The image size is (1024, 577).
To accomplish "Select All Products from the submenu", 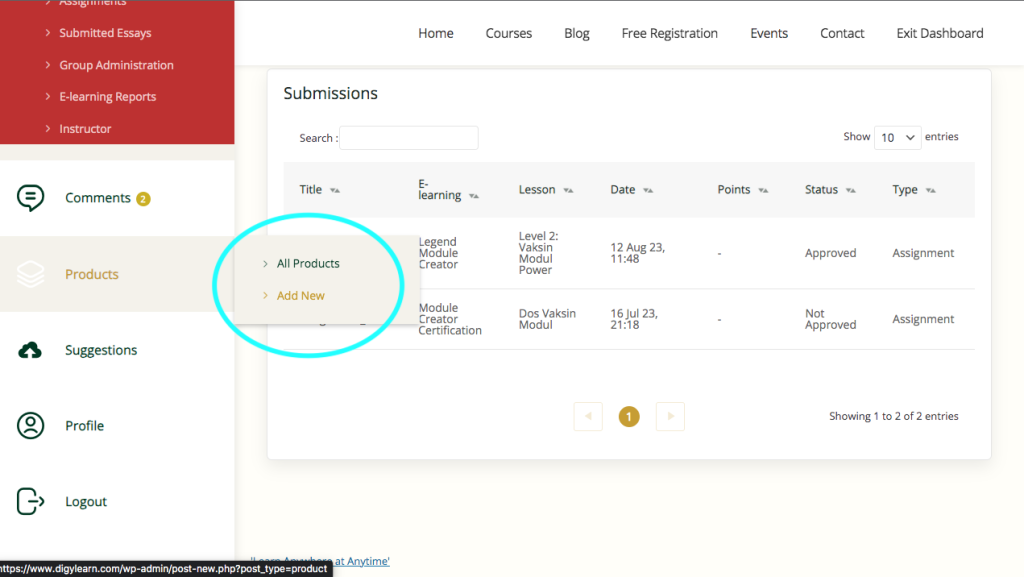I will (308, 264).
